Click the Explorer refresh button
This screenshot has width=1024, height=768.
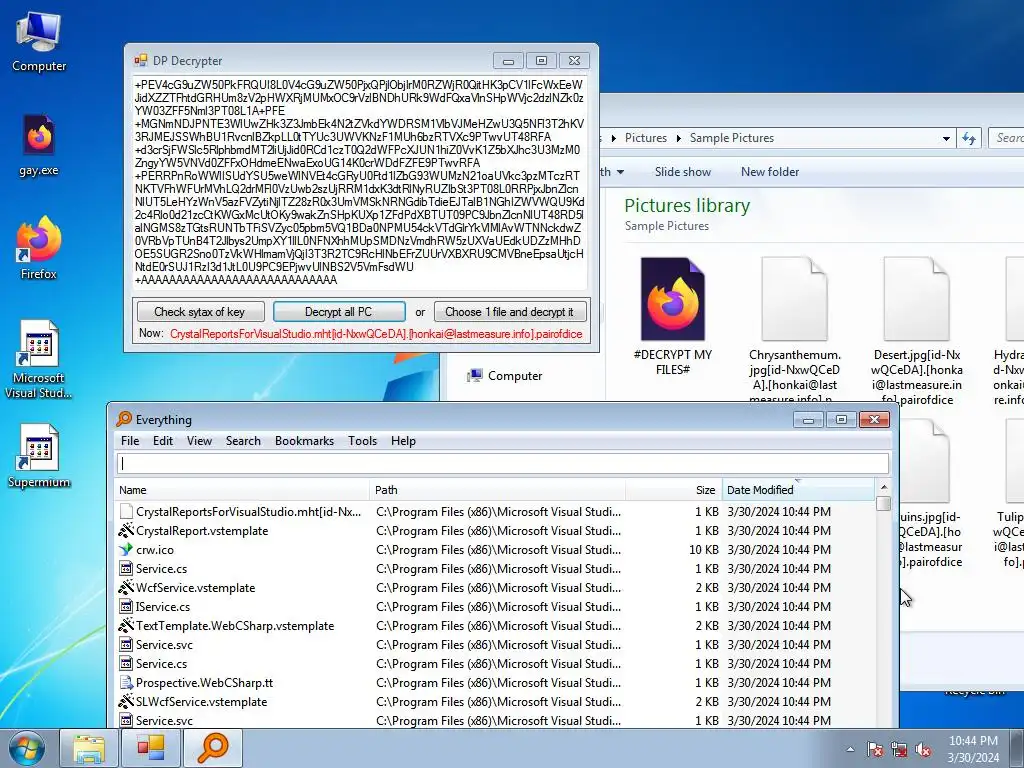point(969,138)
